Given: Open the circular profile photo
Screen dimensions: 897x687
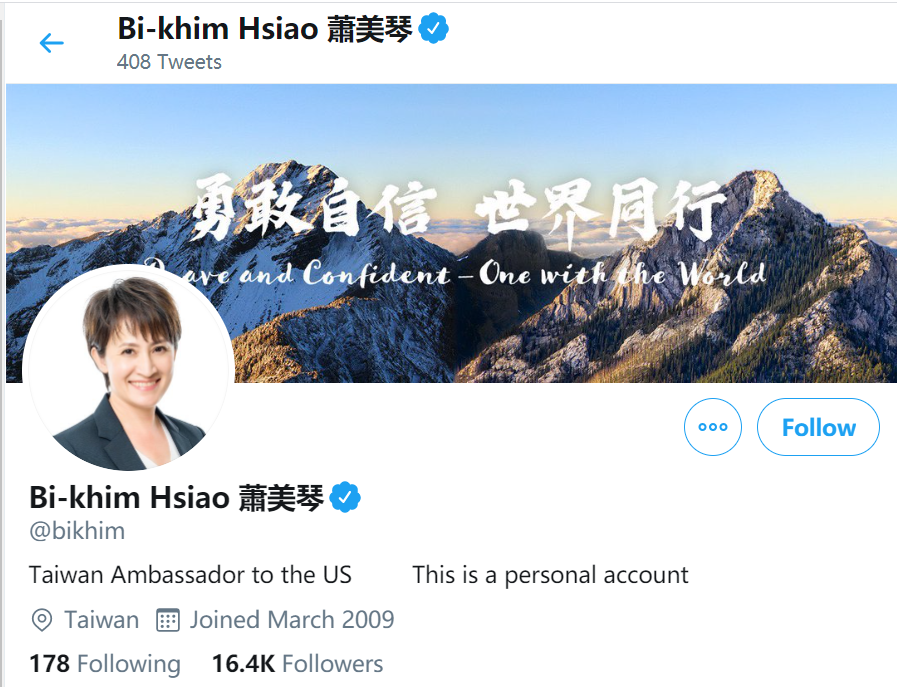Looking at the screenshot, I should point(129,369).
